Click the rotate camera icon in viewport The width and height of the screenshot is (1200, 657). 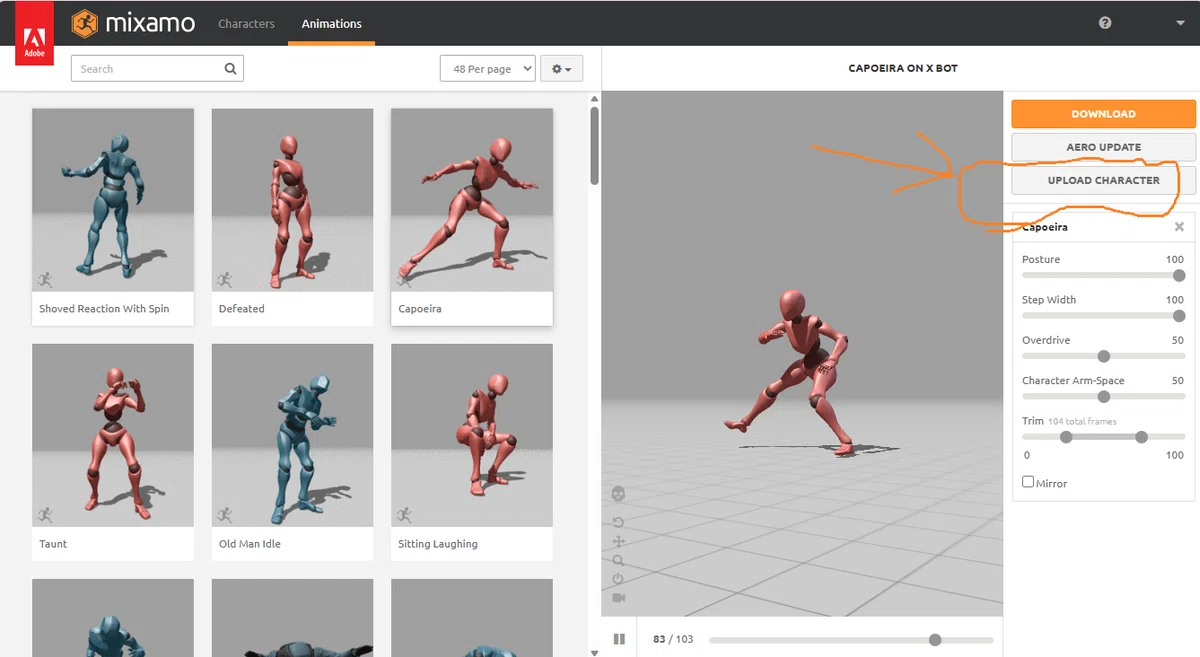coord(618,522)
